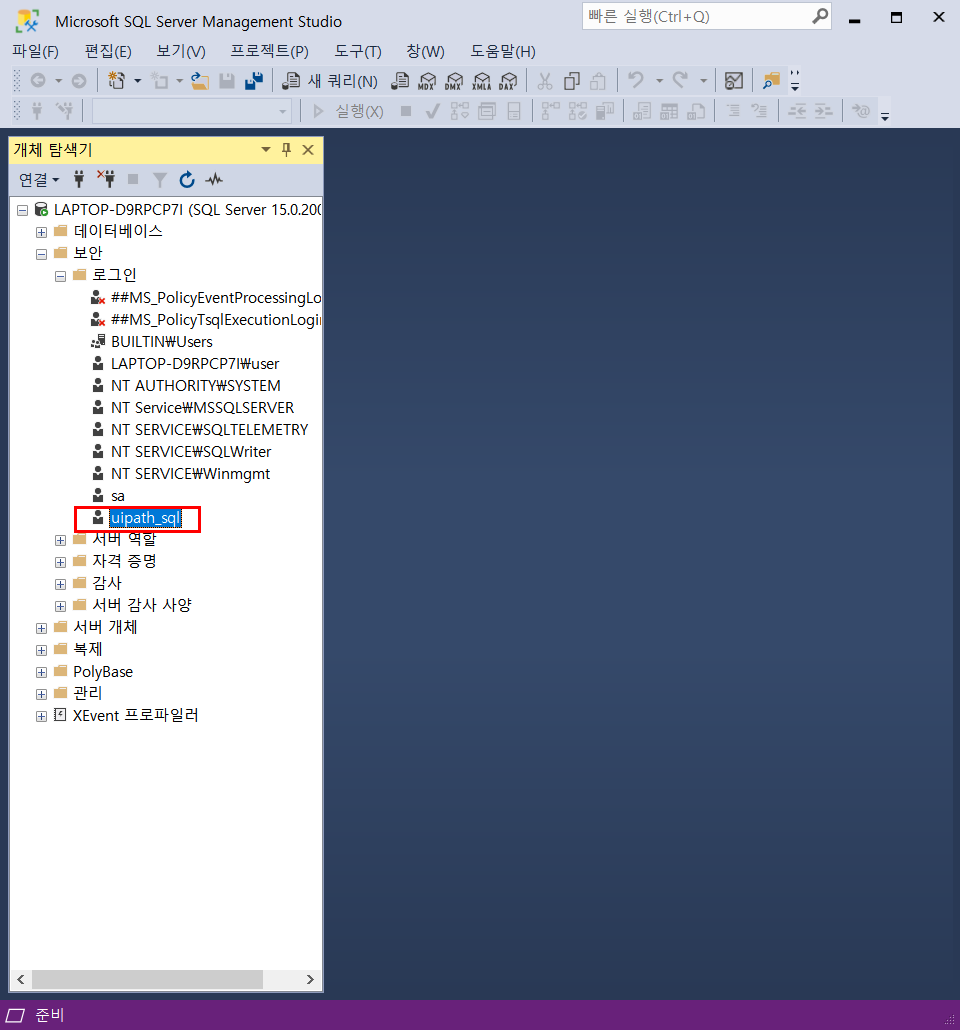Click the 빠른 실행 search field
This screenshot has width=960, height=1030.
tap(697, 16)
